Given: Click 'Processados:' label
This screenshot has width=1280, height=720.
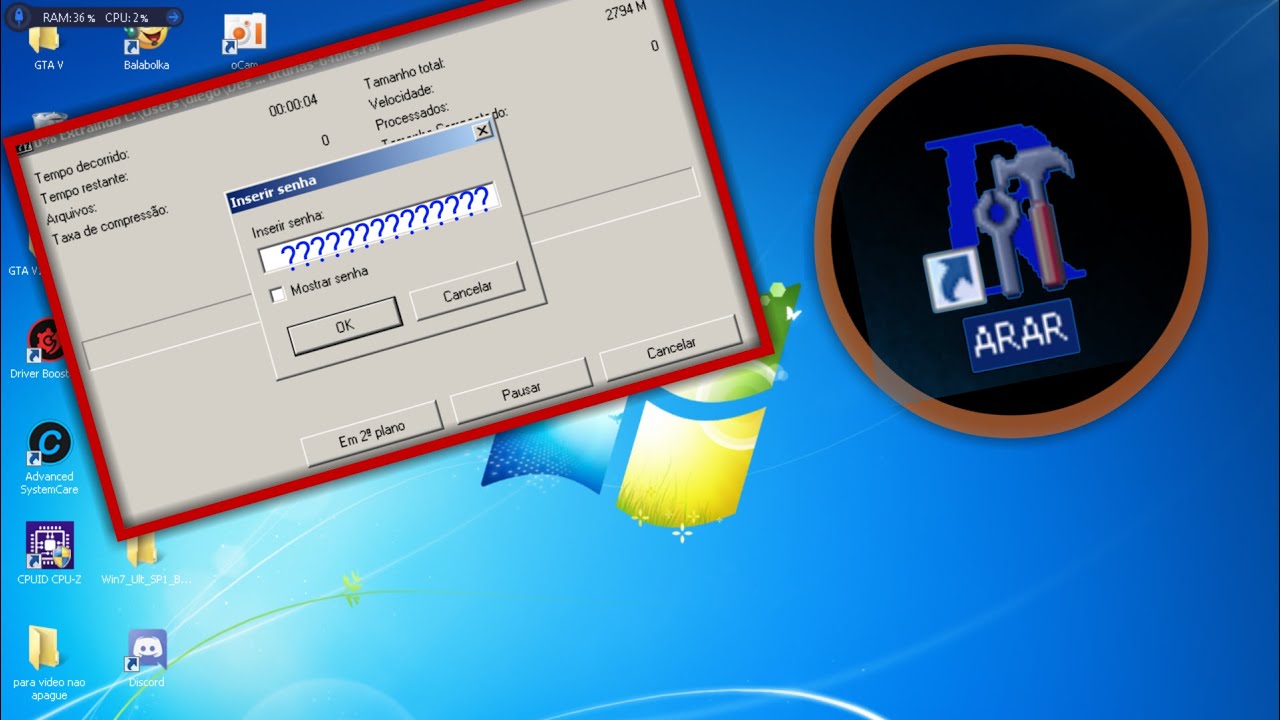Looking at the screenshot, I should (x=412, y=115).
